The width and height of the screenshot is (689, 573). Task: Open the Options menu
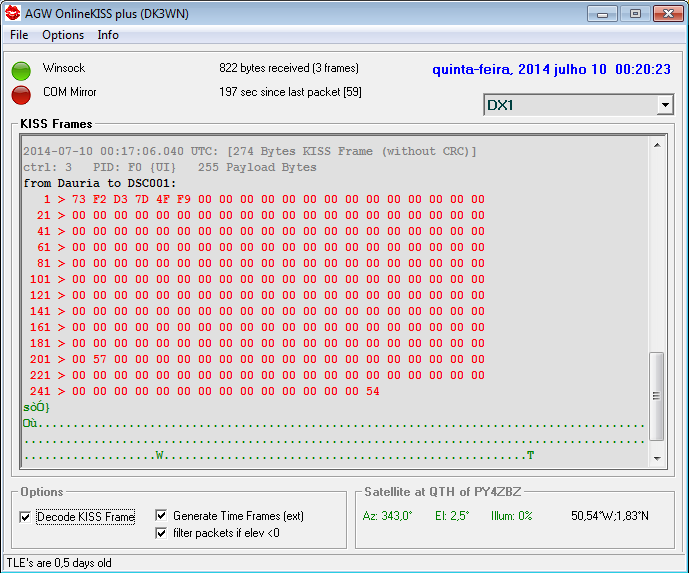[x=63, y=35]
